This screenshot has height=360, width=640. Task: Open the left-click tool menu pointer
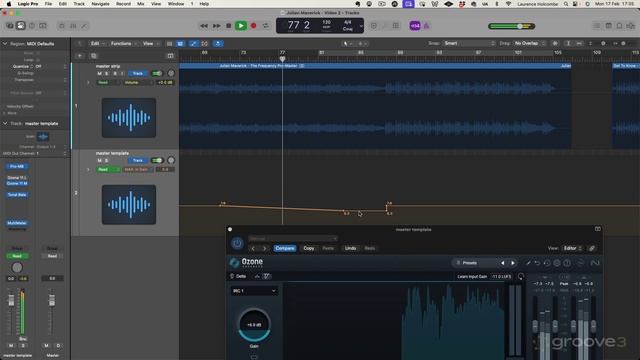[348, 44]
